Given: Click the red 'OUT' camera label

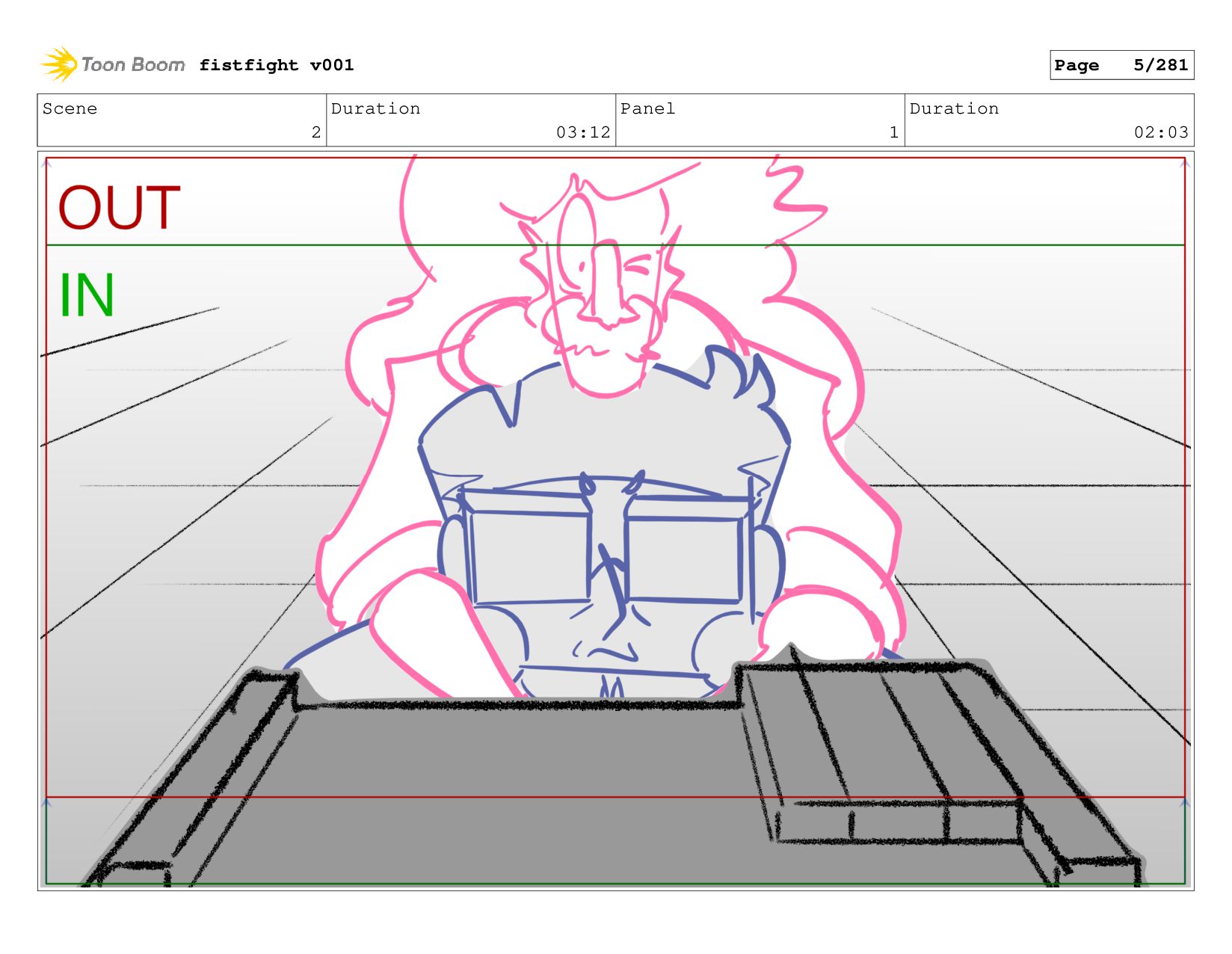Looking at the screenshot, I should tap(120, 207).
